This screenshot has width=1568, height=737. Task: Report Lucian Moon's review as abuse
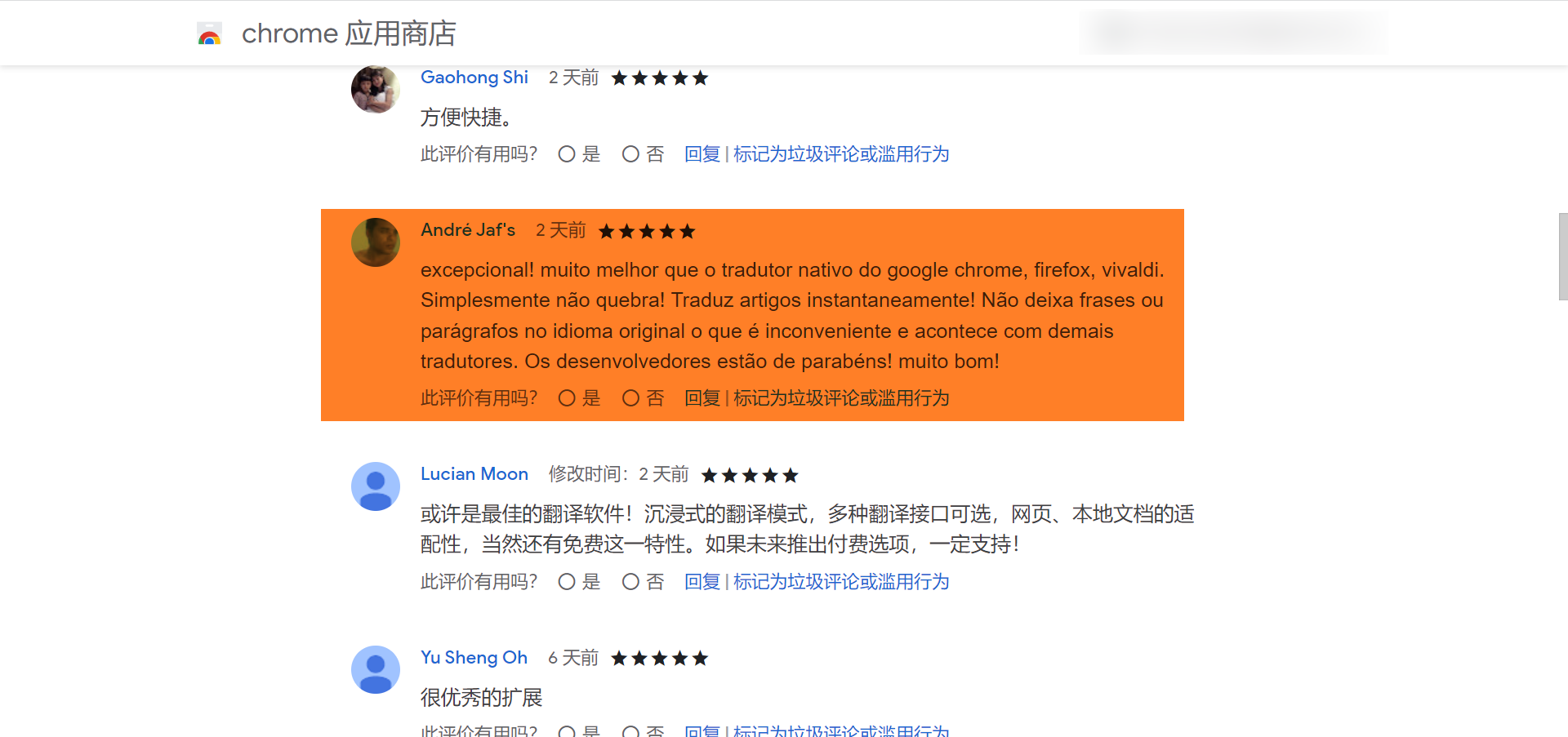(840, 581)
